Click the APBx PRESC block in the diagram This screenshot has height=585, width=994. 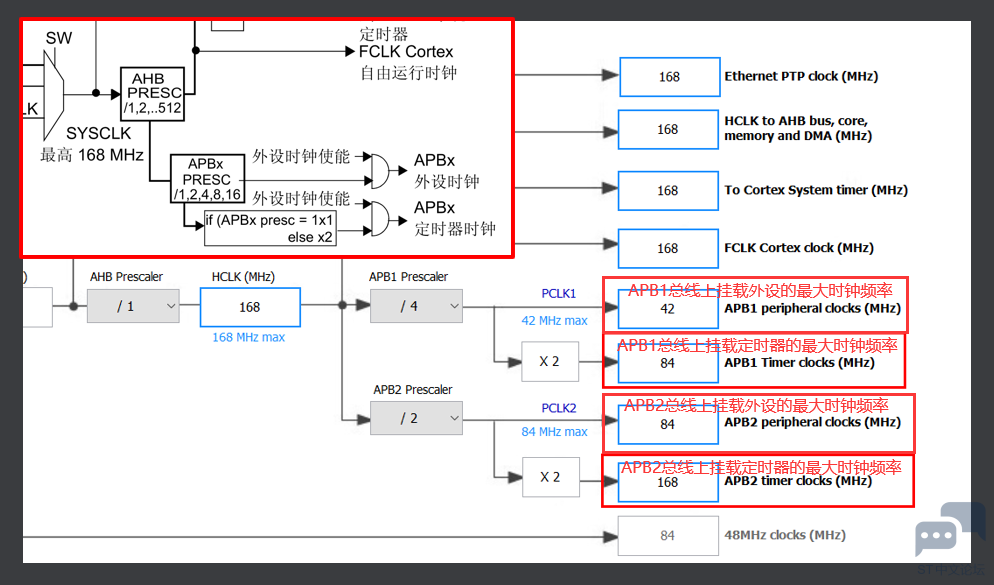[x=207, y=179]
